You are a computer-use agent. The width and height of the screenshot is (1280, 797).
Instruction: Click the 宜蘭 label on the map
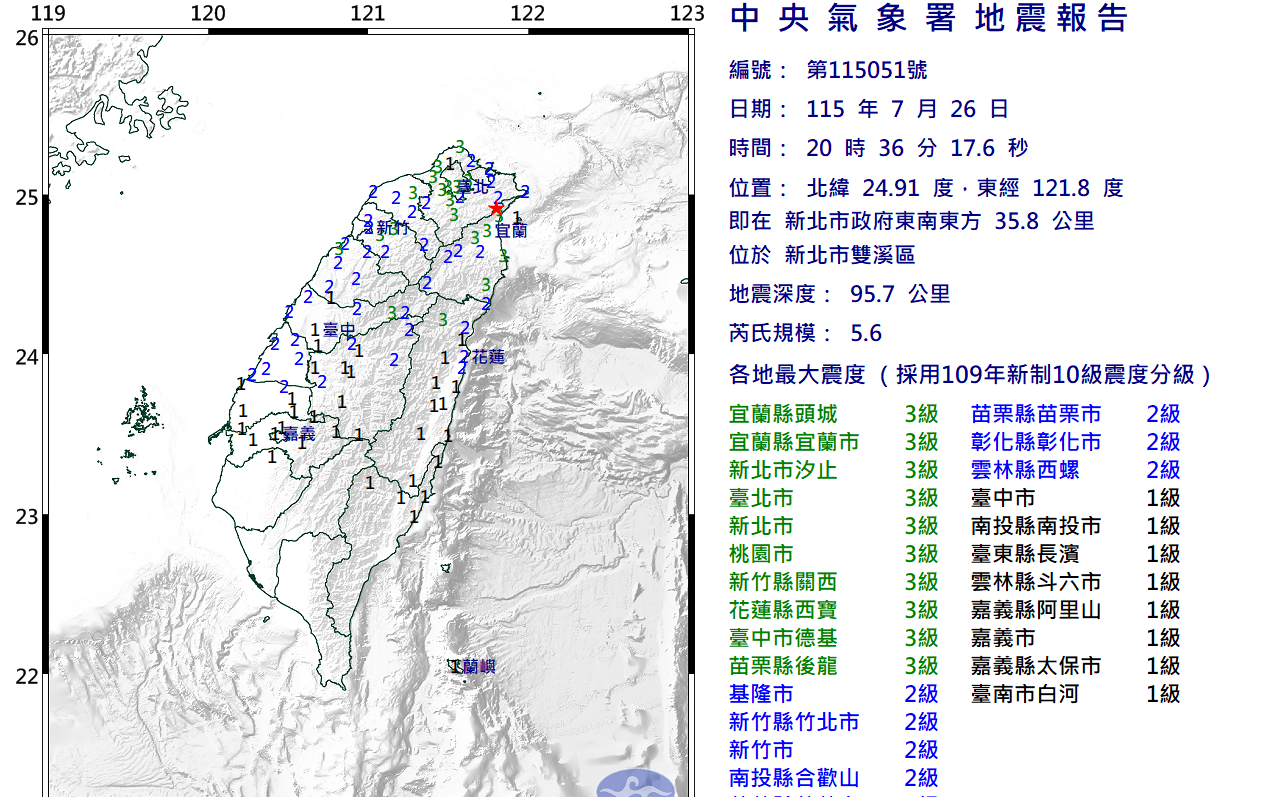click(x=511, y=230)
